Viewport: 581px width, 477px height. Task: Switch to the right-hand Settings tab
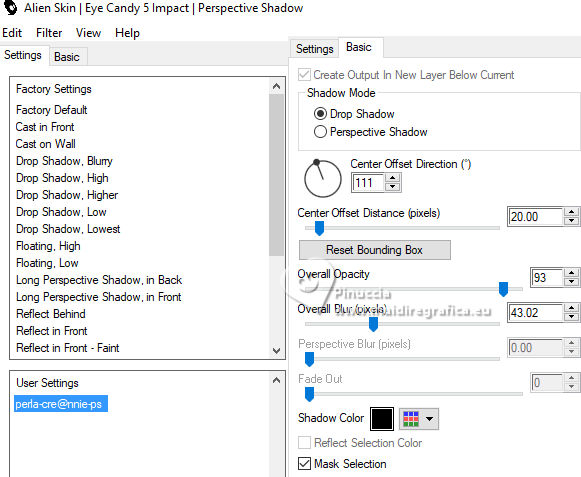pos(315,49)
